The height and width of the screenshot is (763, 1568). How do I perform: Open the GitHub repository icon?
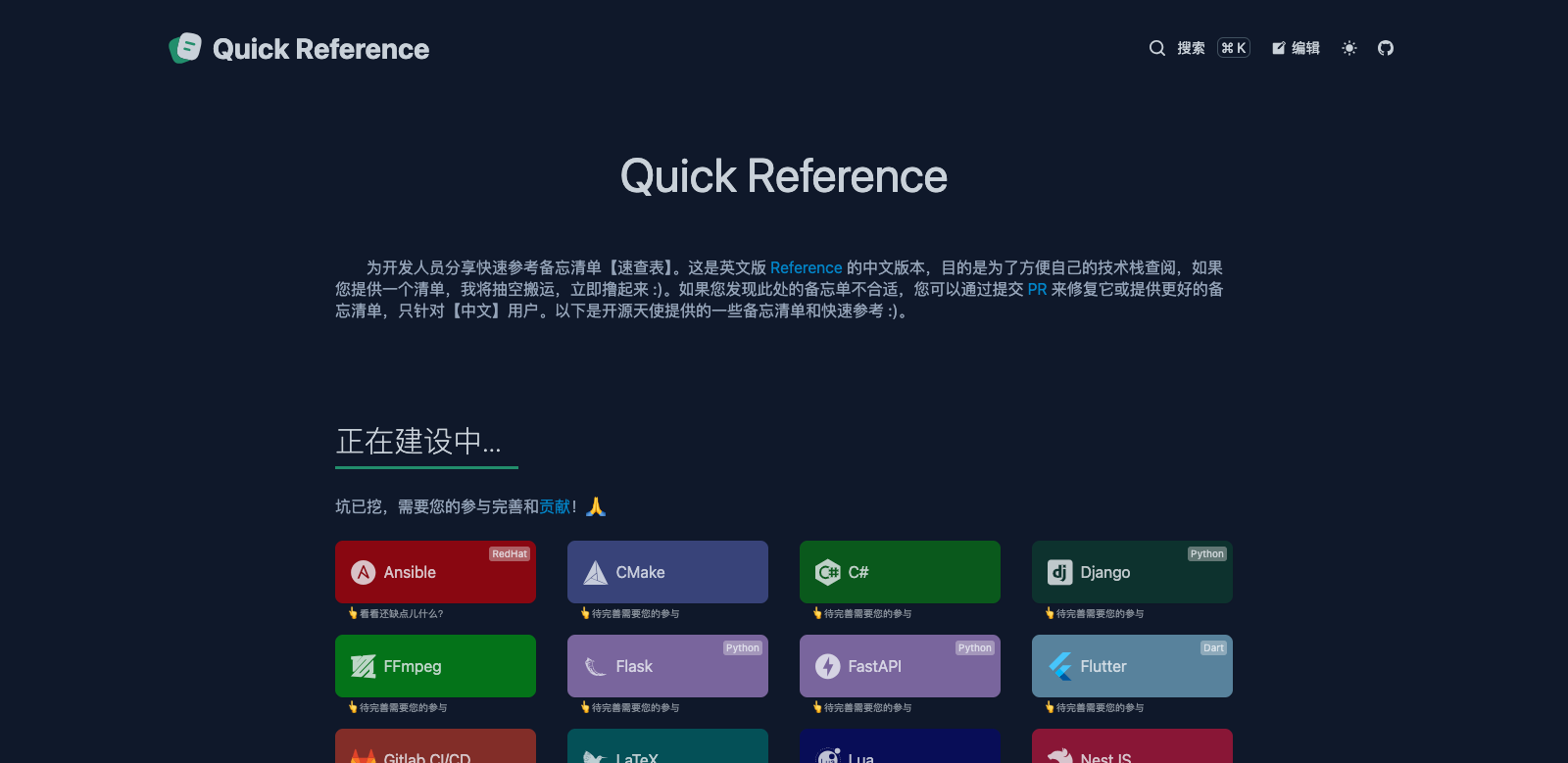pyautogui.click(x=1386, y=48)
